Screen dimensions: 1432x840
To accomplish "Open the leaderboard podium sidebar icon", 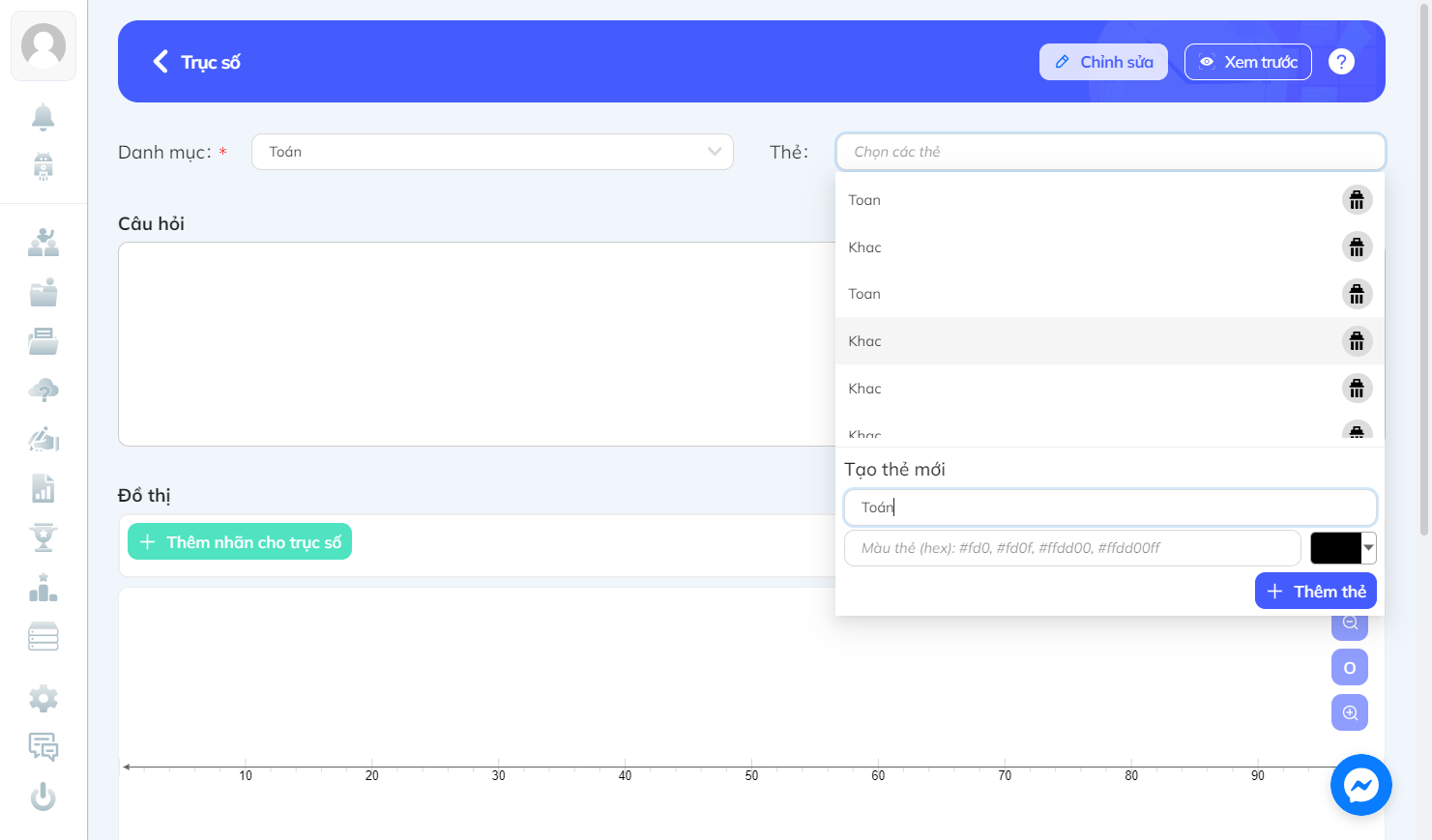I will 44,587.
